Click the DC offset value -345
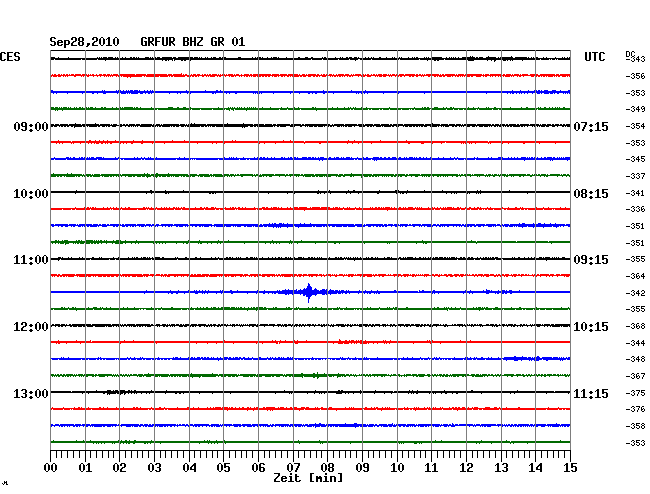 [635, 159]
